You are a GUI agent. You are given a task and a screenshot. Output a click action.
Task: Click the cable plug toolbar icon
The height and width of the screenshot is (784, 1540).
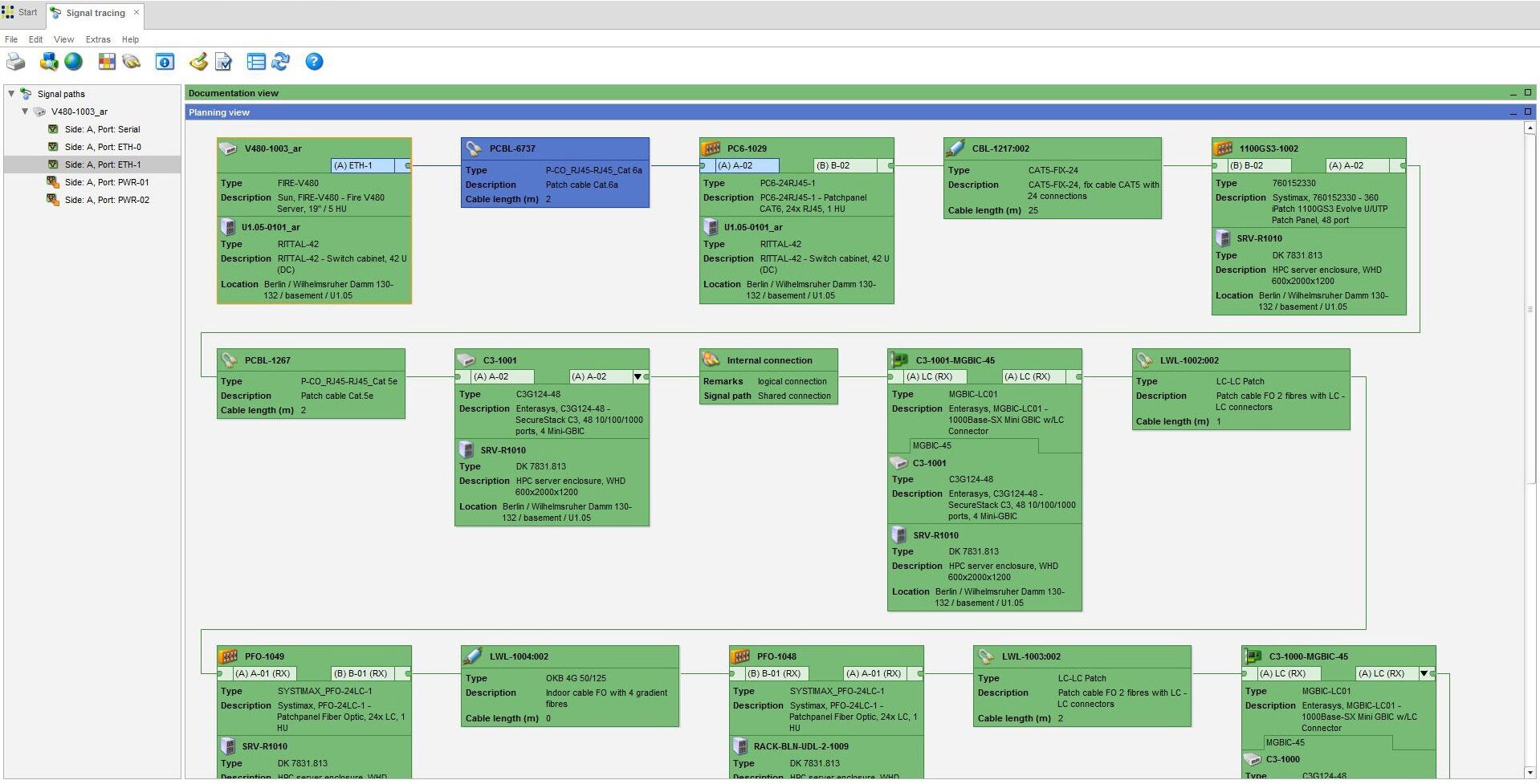click(x=132, y=62)
